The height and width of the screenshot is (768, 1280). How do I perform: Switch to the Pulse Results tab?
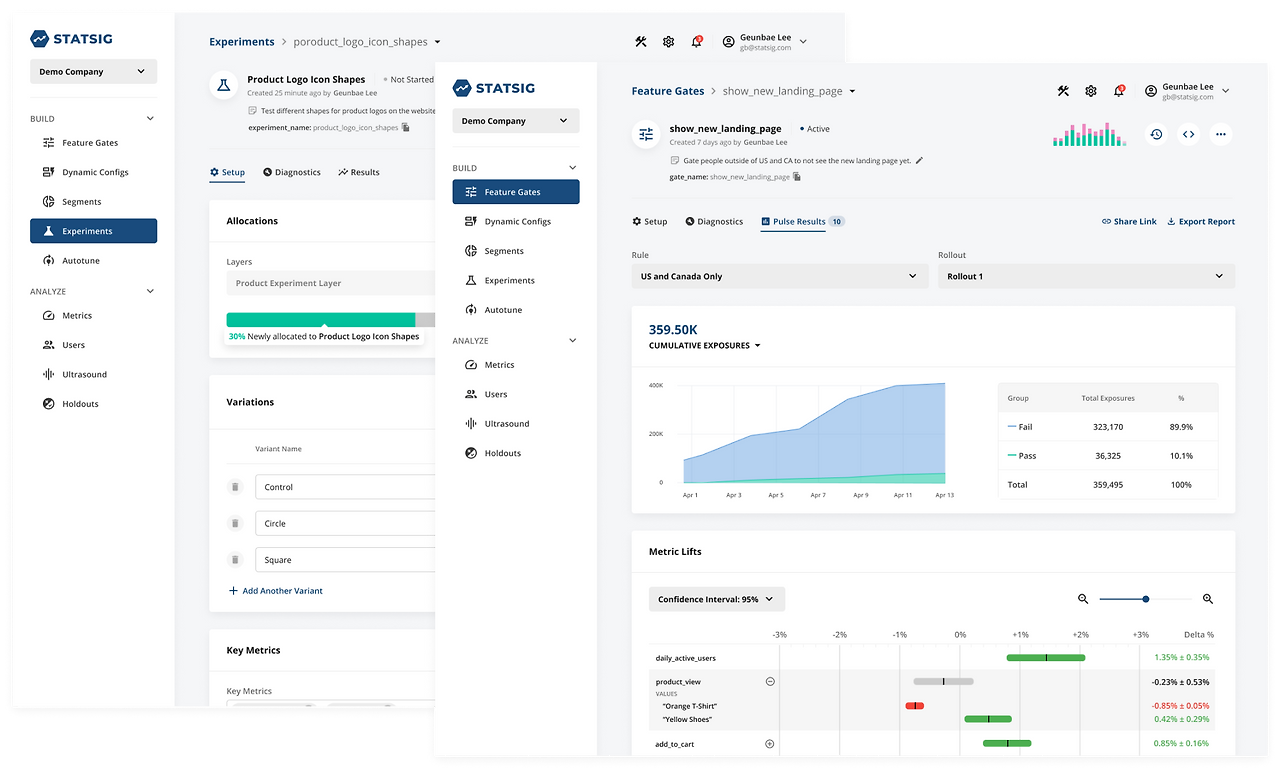[802, 222]
